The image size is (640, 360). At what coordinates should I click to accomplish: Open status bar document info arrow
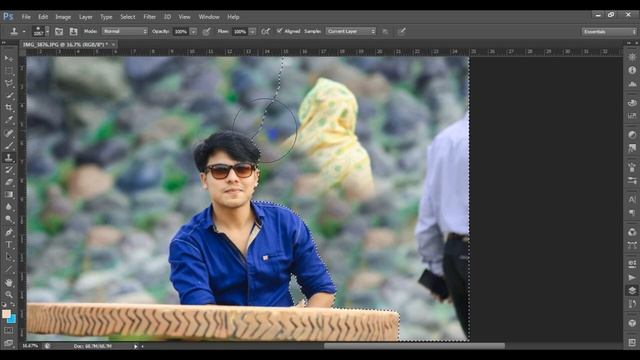click(136, 346)
